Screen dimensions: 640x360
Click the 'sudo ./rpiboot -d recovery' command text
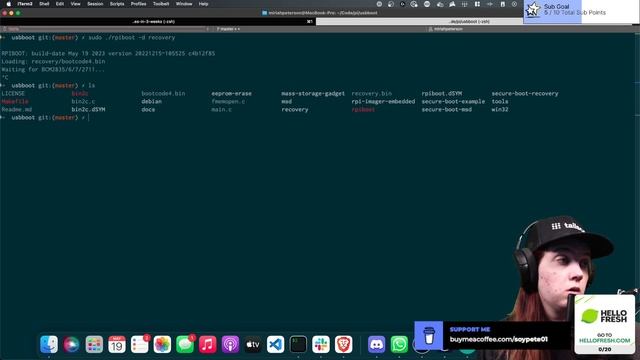pos(131,38)
